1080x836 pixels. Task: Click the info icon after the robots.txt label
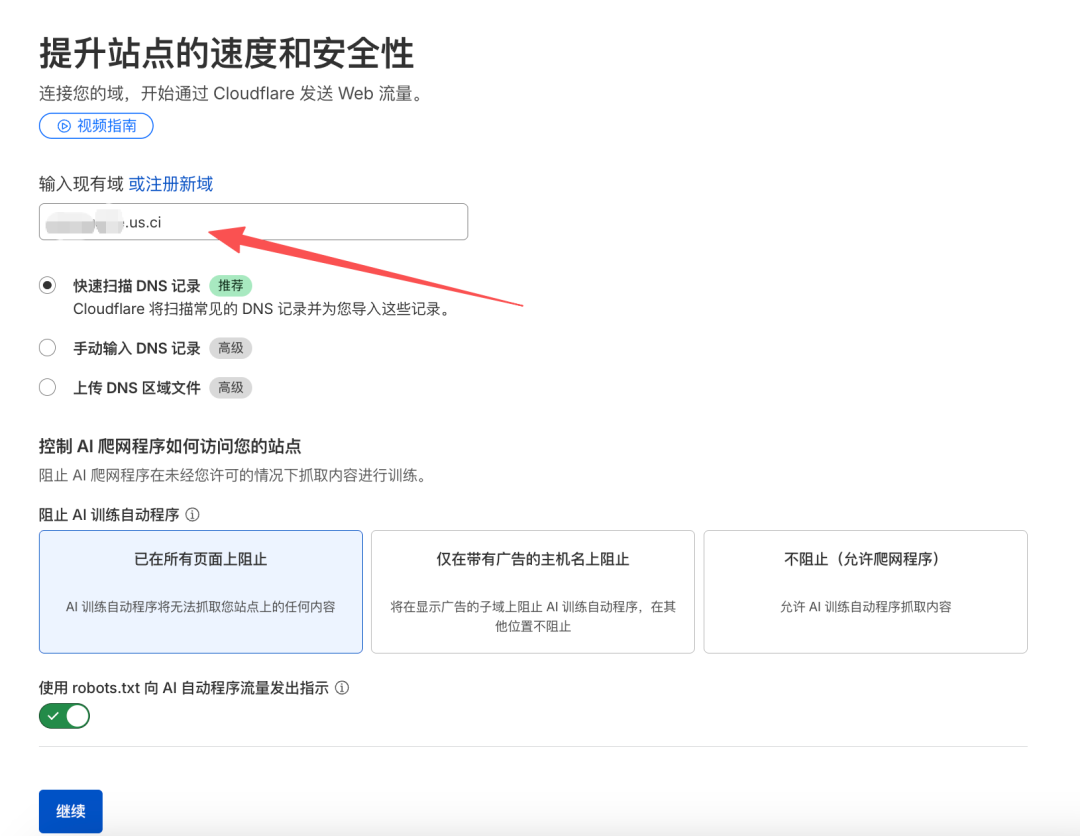[x=341, y=687]
